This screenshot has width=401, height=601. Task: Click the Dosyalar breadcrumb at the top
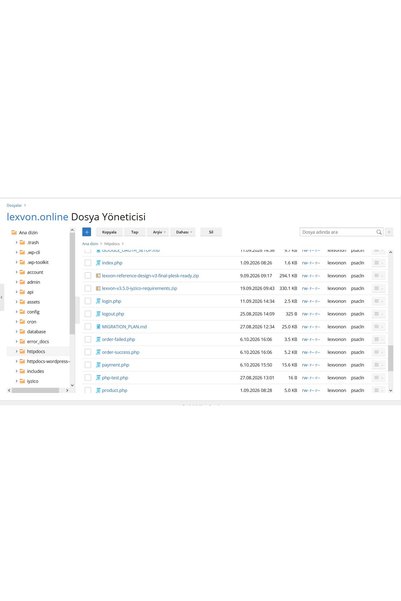[x=14, y=205]
